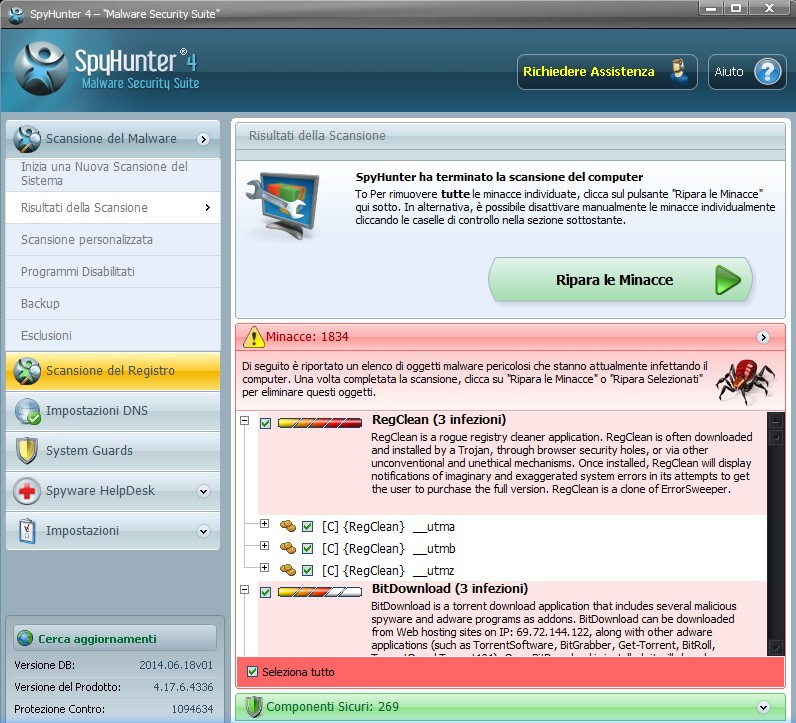
Task: Click the BitDownload (3 infezioni) heading
Action: tap(450, 588)
